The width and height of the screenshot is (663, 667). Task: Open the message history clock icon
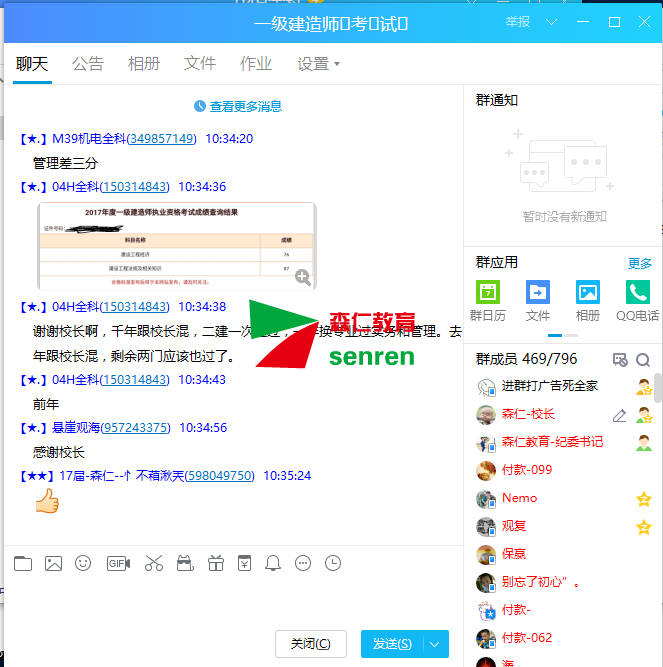coord(333,563)
